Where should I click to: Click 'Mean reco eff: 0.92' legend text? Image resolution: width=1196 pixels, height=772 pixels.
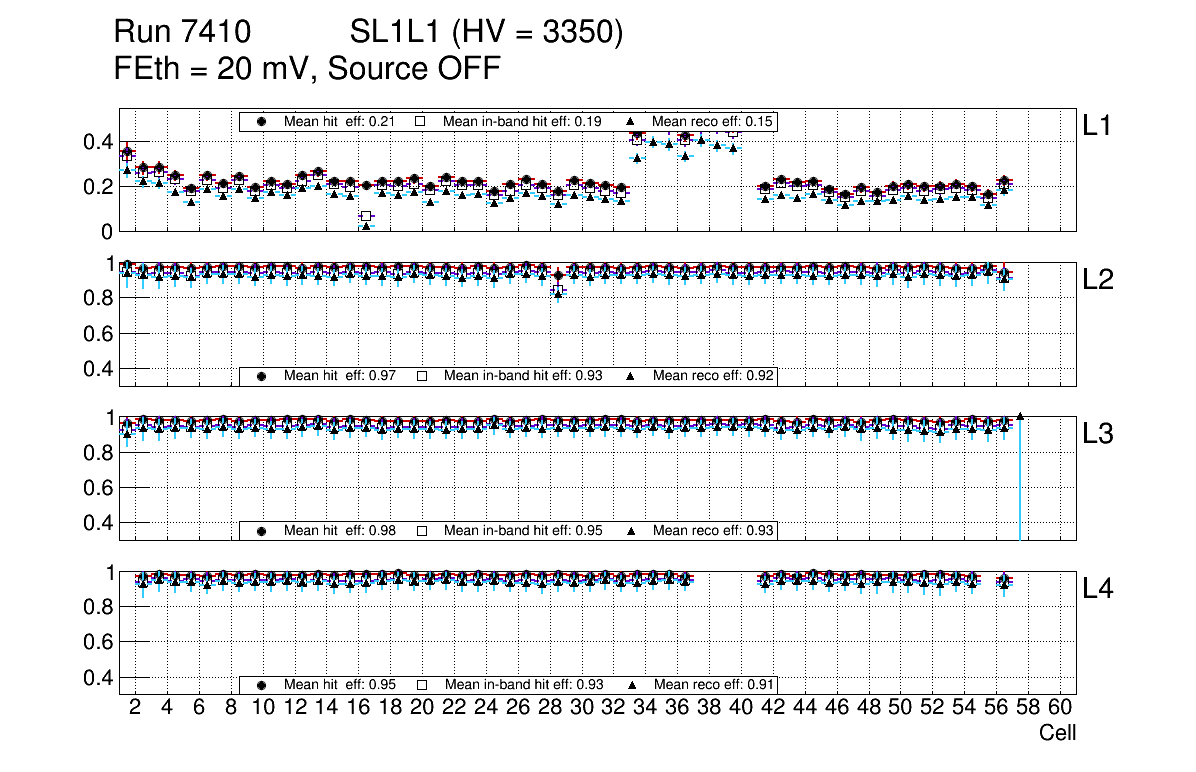713,376
